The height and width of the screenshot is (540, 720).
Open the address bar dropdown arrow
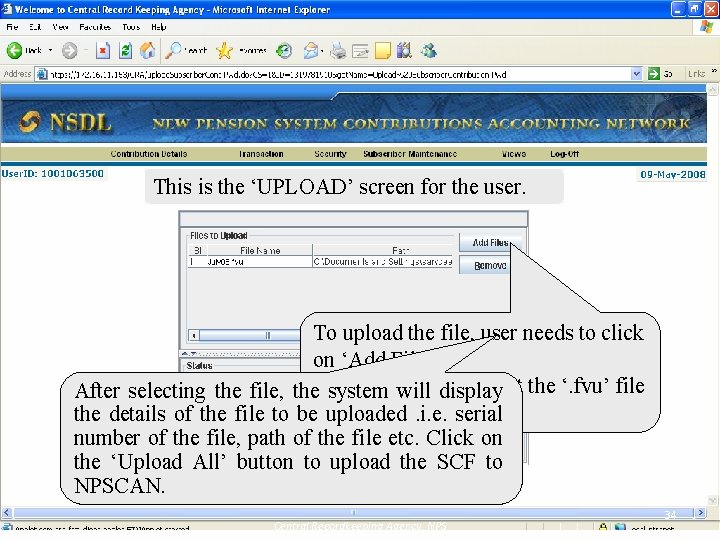pyautogui.click(x=636, y=74)
